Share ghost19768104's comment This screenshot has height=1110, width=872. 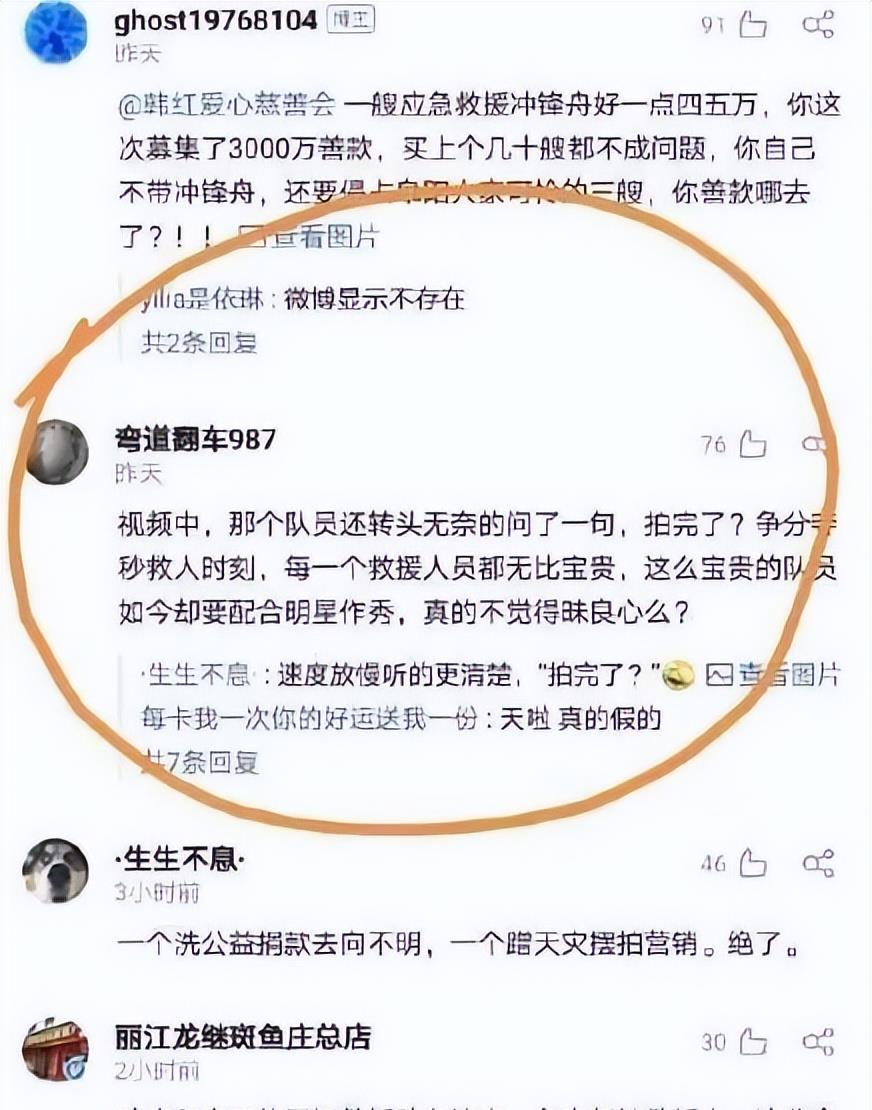click(x=818, y=25)
